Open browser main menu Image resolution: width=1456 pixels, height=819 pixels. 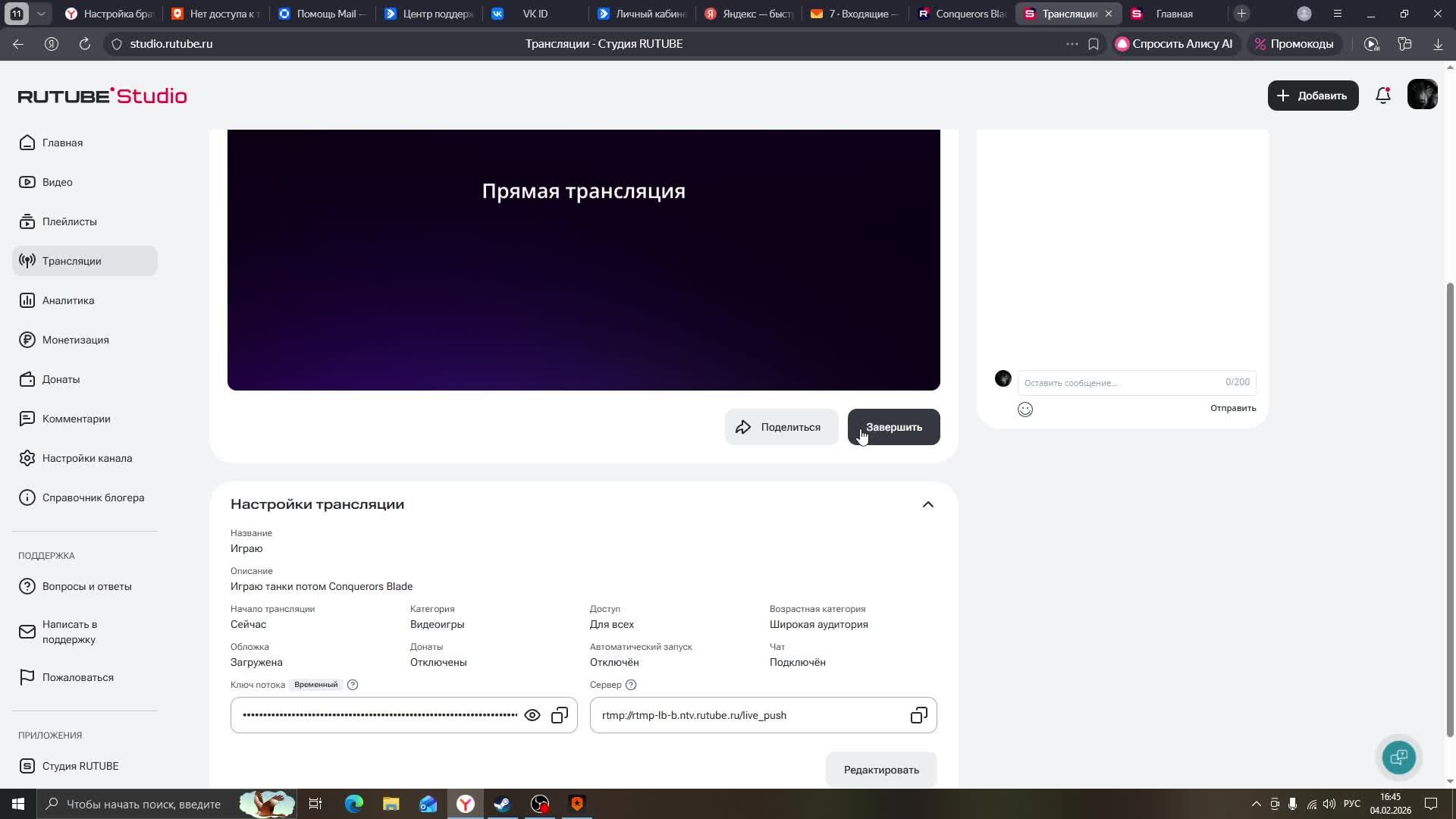click(1338, 14)
